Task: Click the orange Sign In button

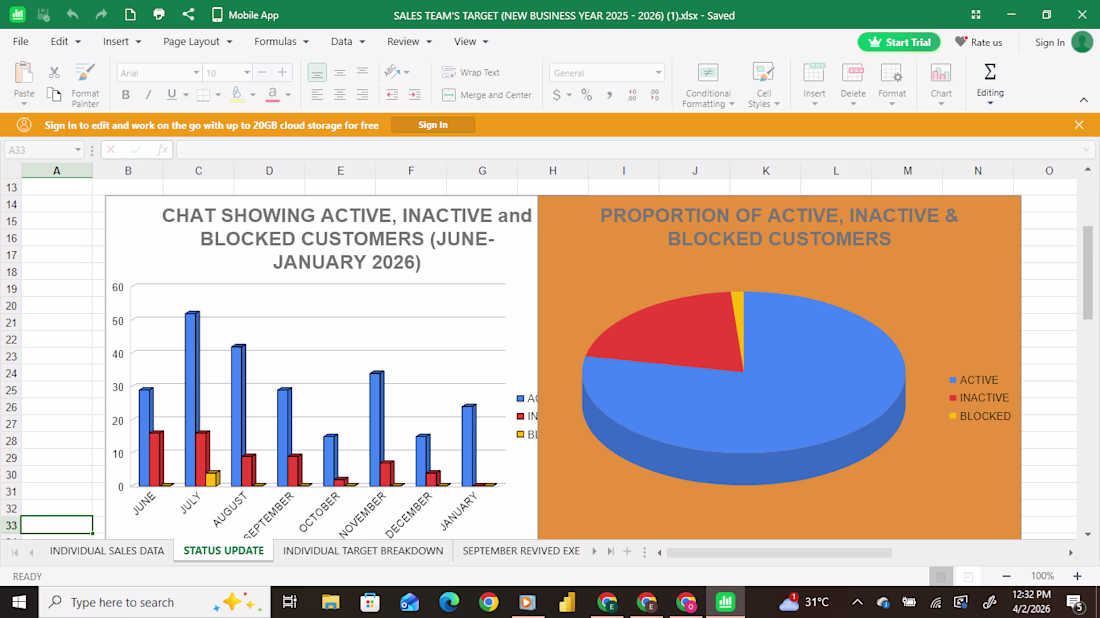Action: tap(432, 125)
